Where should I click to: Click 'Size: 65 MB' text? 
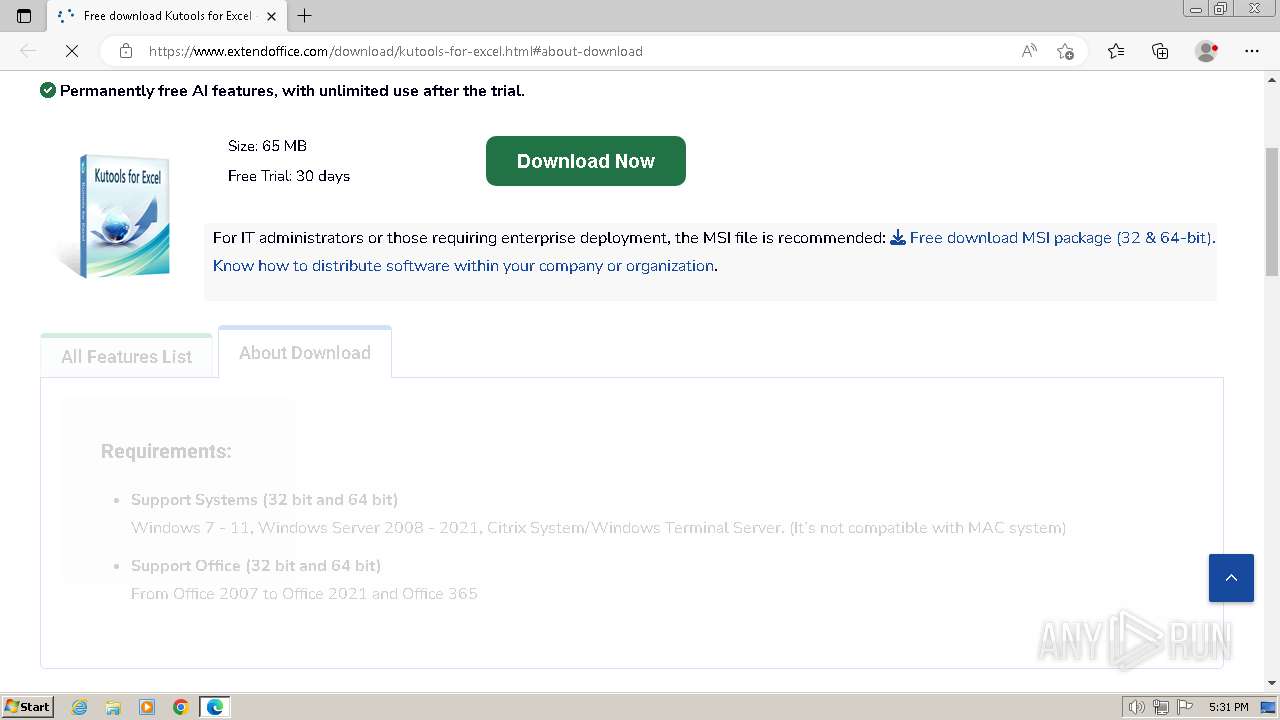pyautogui.click(x=267, y=146)
